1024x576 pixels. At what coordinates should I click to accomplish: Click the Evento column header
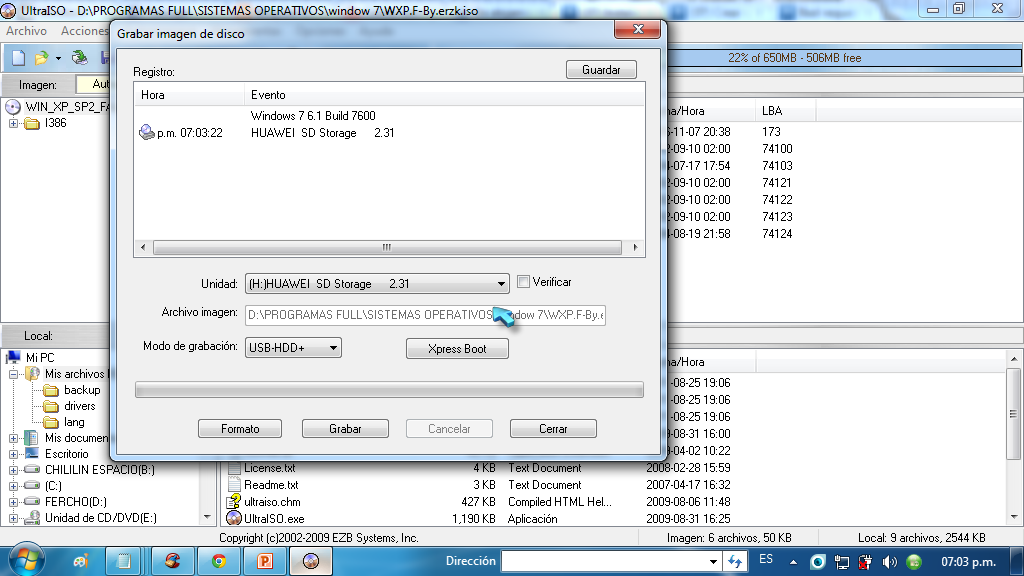[444, 95]
